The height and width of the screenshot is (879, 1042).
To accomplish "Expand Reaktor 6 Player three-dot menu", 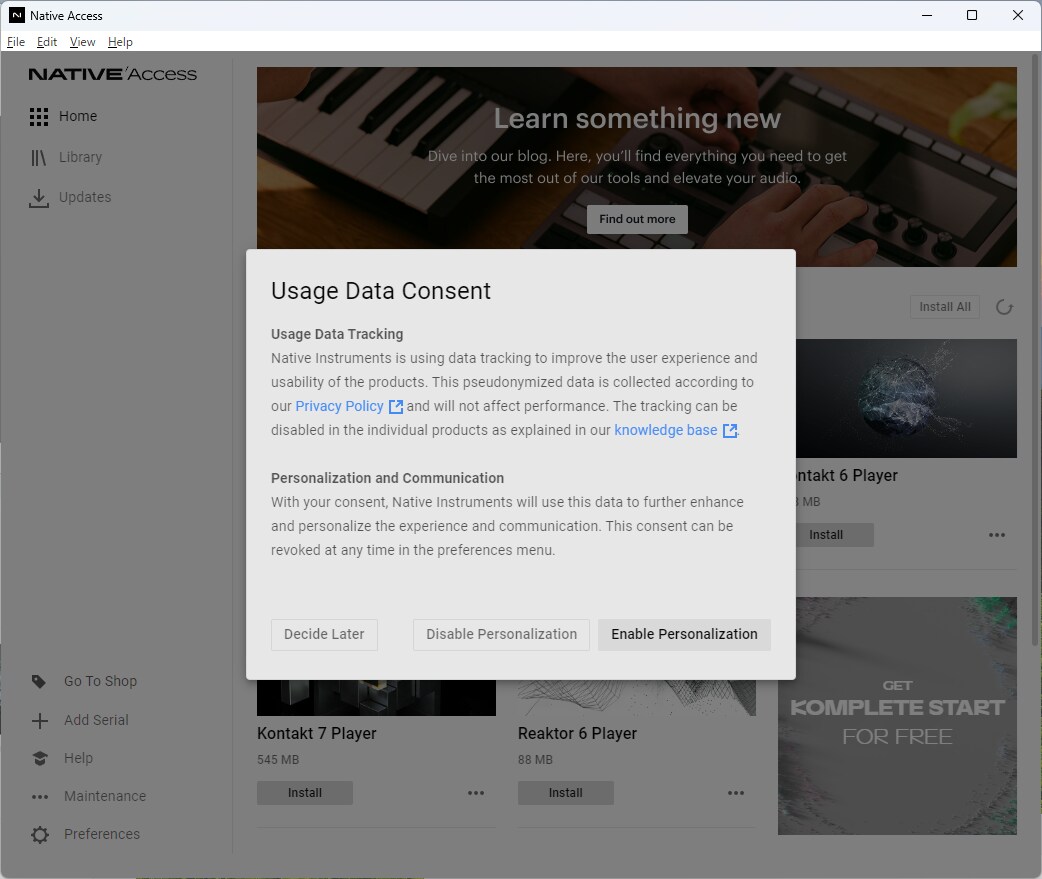I will 736,793.
